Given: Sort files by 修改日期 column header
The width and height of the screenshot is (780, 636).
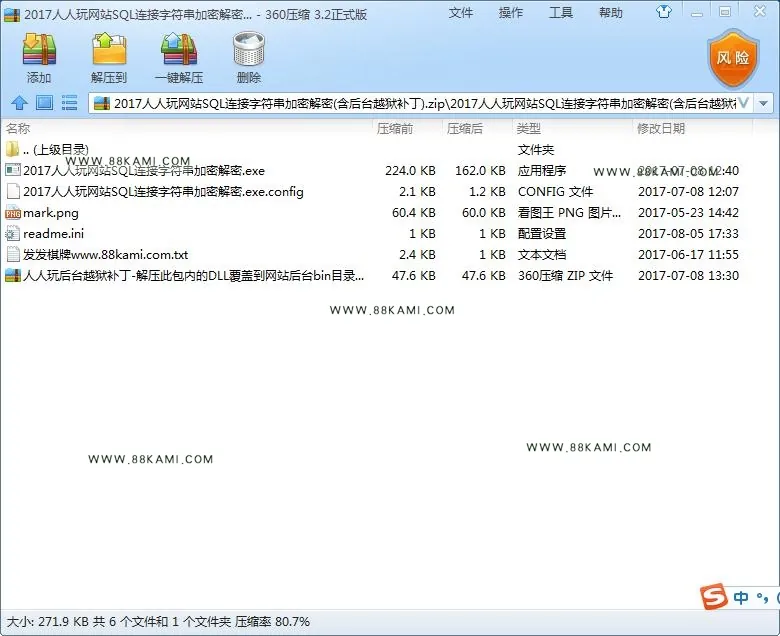Looking at the screenshot, I should tap(661, 129).
